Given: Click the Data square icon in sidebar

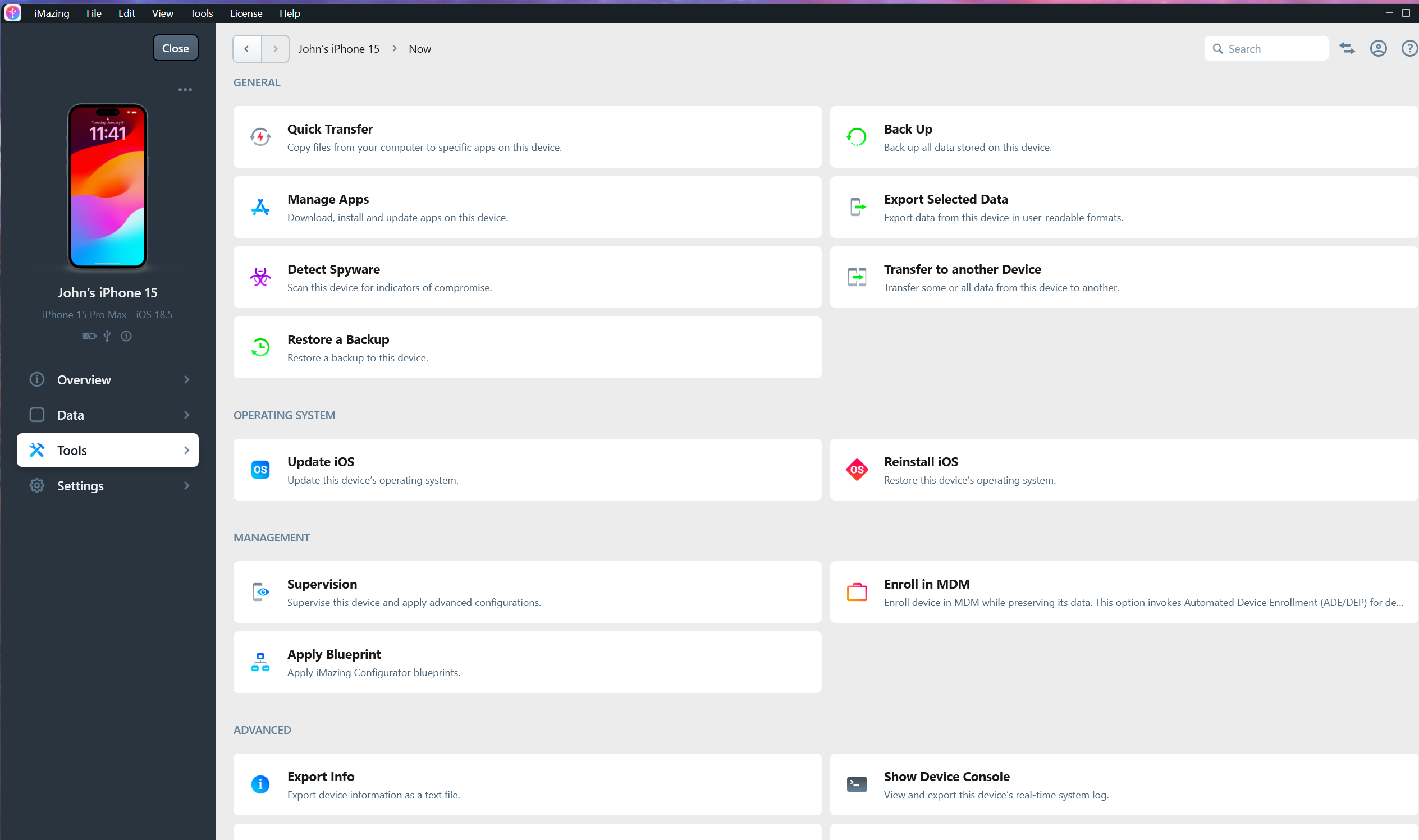Looking at the screenshot, I should 37,415.
